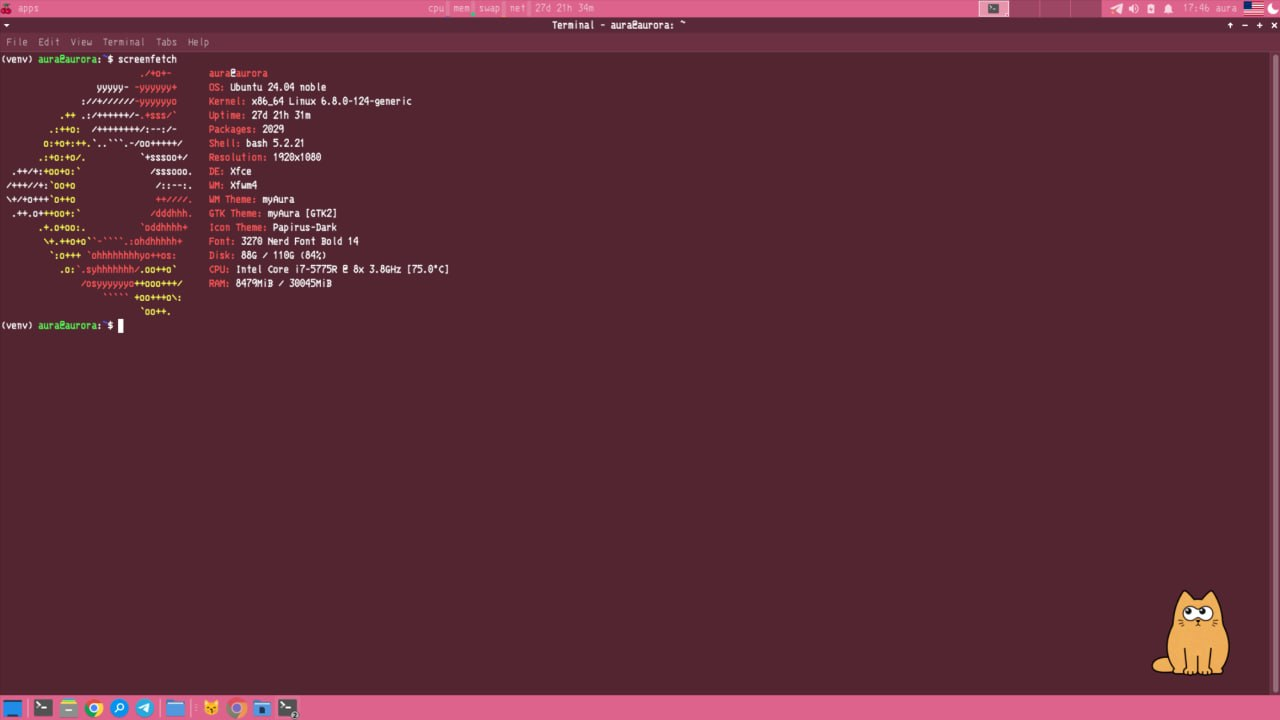The width and height of the screenshot is (1280, 720).
Task: Open the View menu
Action: point(81,42)
